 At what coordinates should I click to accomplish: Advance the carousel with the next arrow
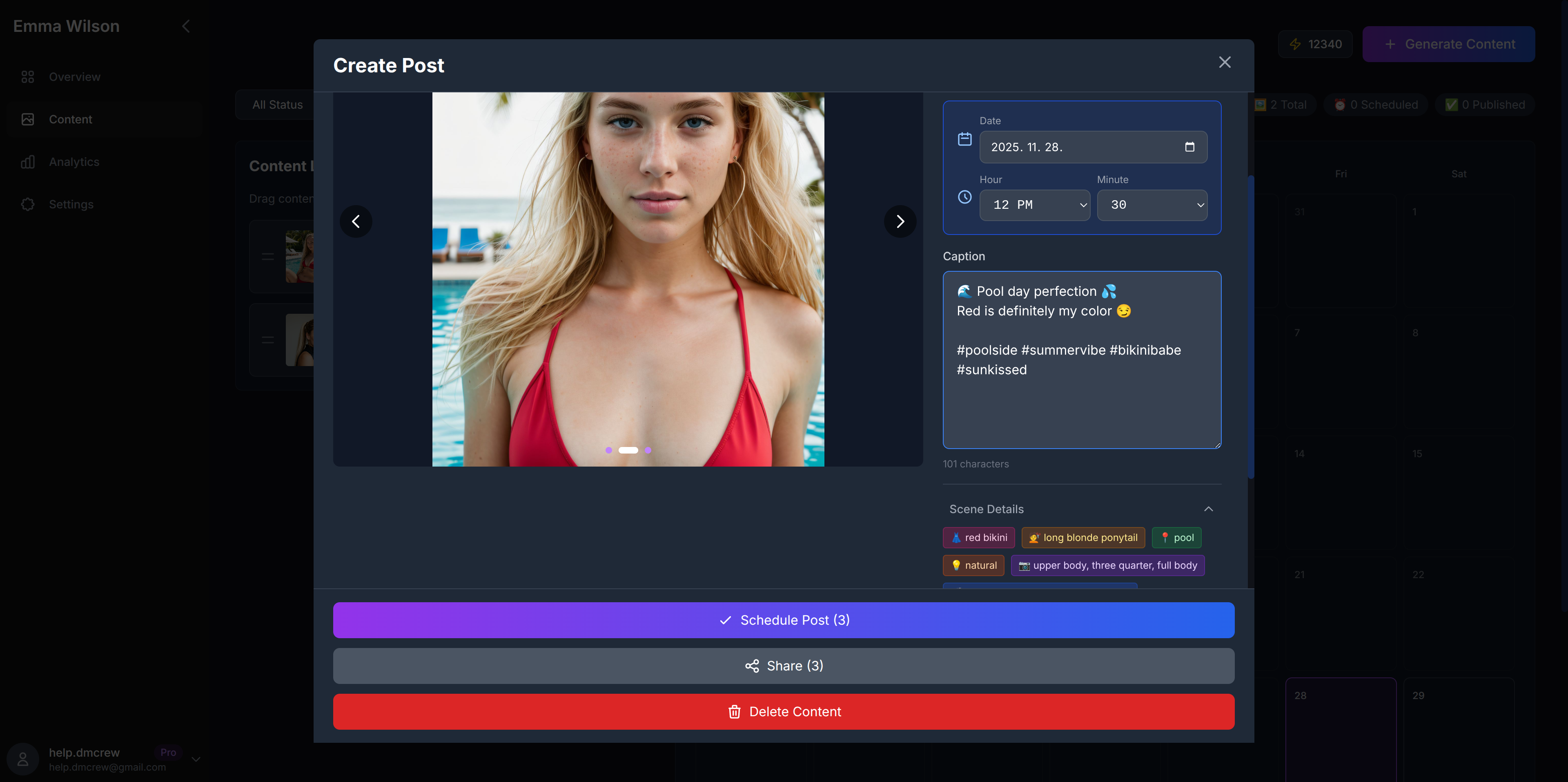900,221
